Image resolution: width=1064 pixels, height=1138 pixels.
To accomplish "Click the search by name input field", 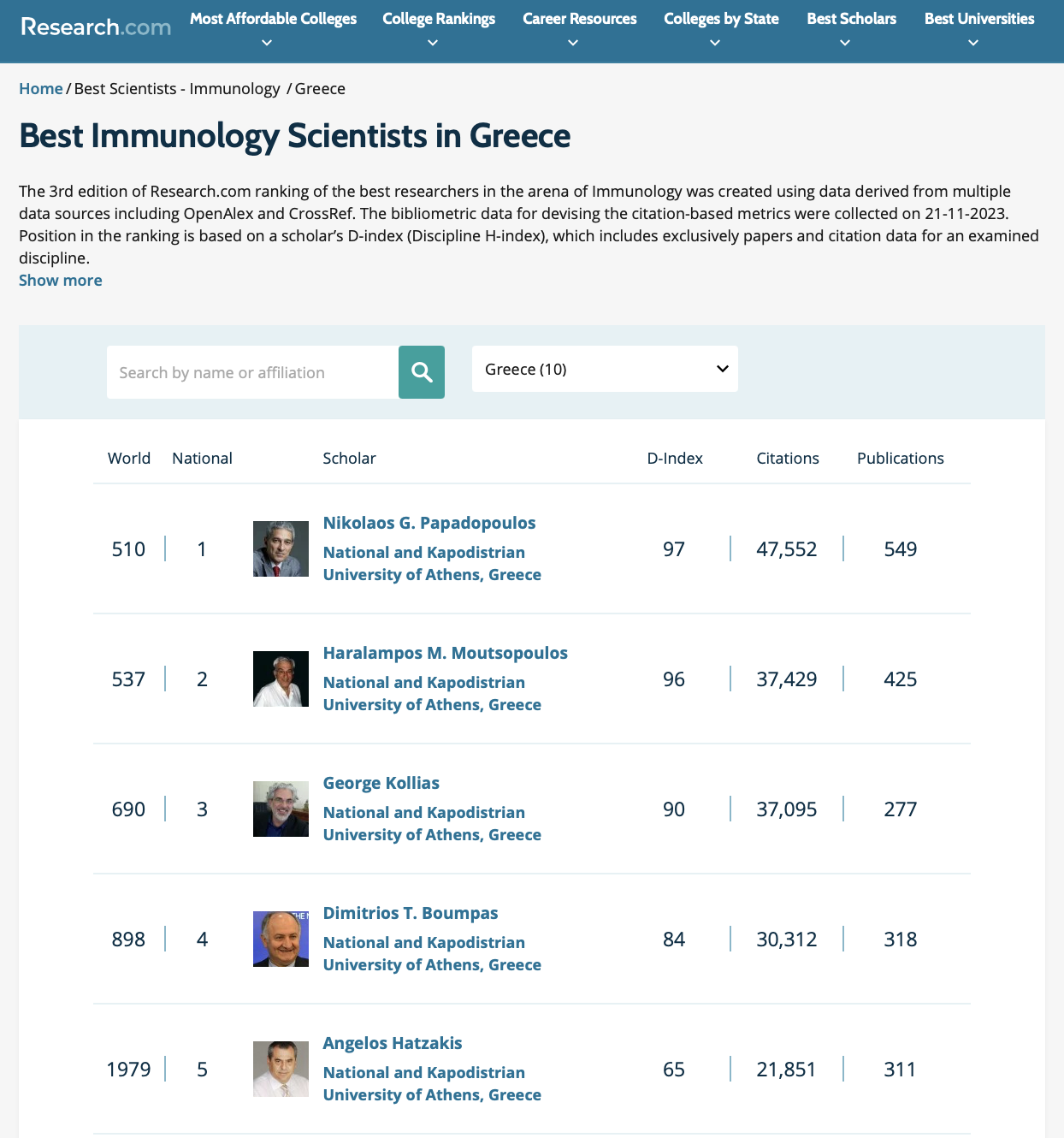I will pos(252,372).
